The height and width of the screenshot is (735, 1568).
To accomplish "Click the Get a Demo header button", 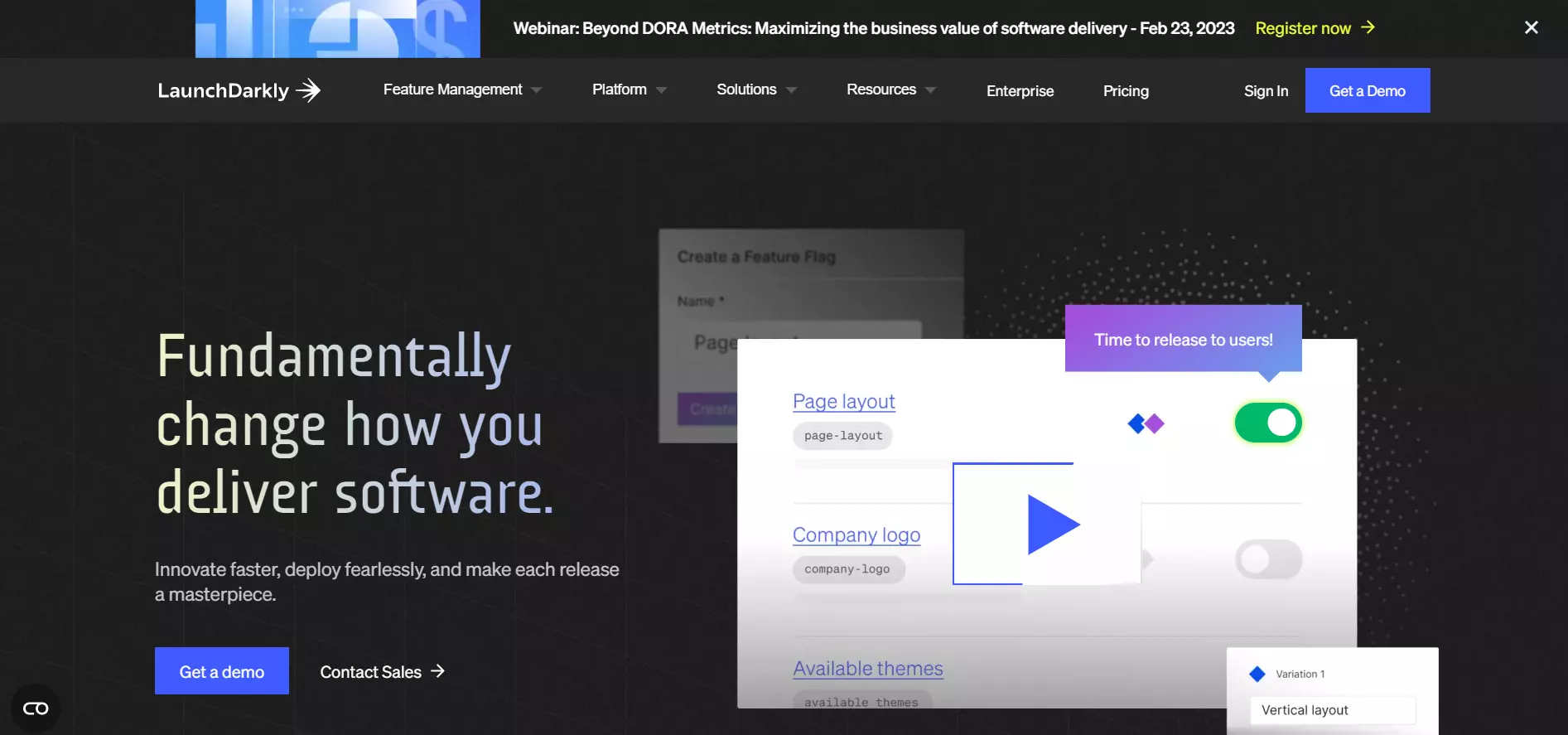I will pyautogui.click(x=1368, y=90).
